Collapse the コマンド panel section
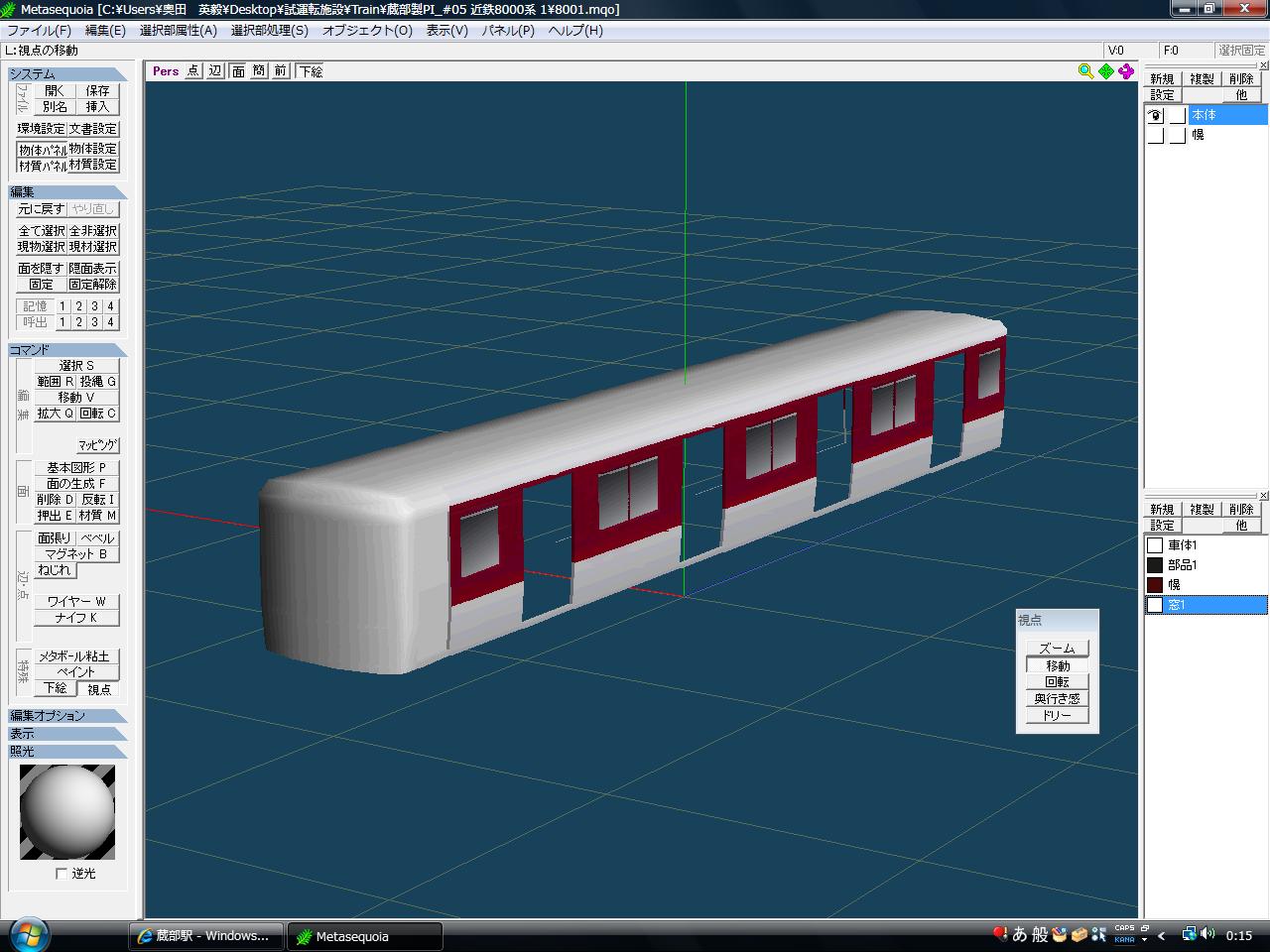The image size is (1270, 952). (67, 349)
